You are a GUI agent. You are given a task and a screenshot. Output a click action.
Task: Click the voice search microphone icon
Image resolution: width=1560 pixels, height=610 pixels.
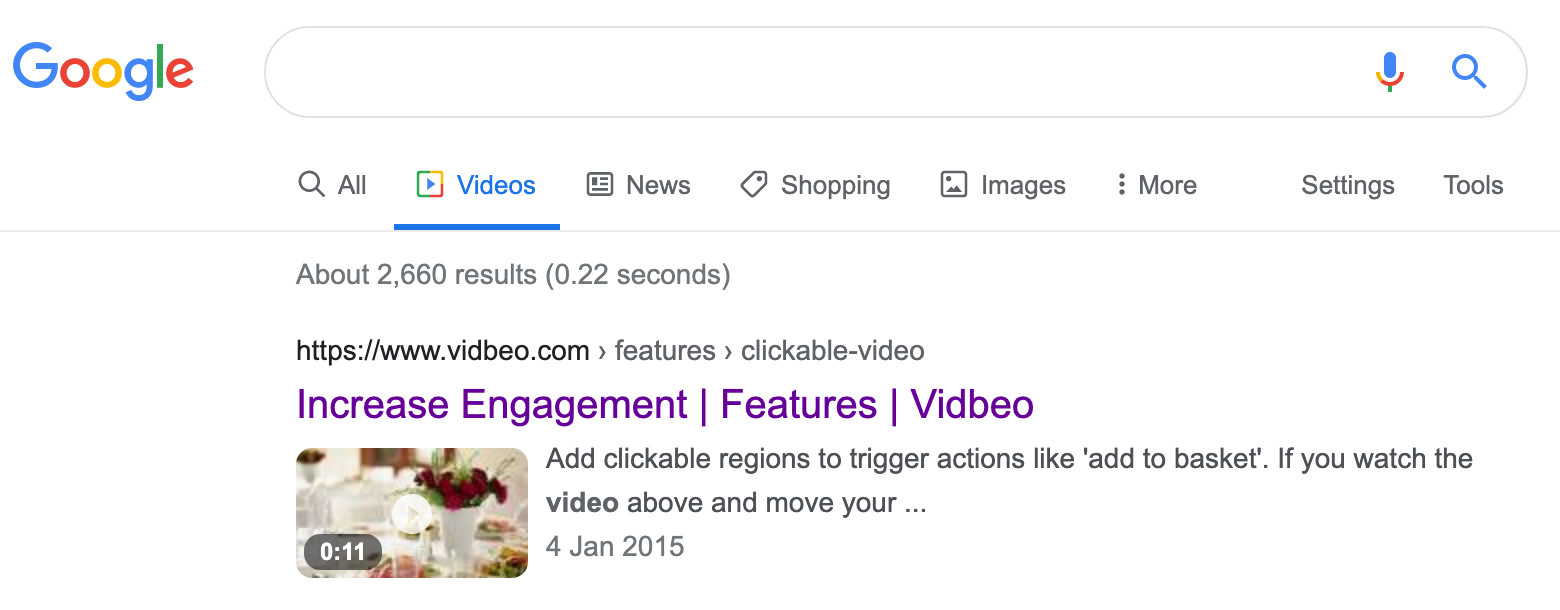click(1388, 71)
